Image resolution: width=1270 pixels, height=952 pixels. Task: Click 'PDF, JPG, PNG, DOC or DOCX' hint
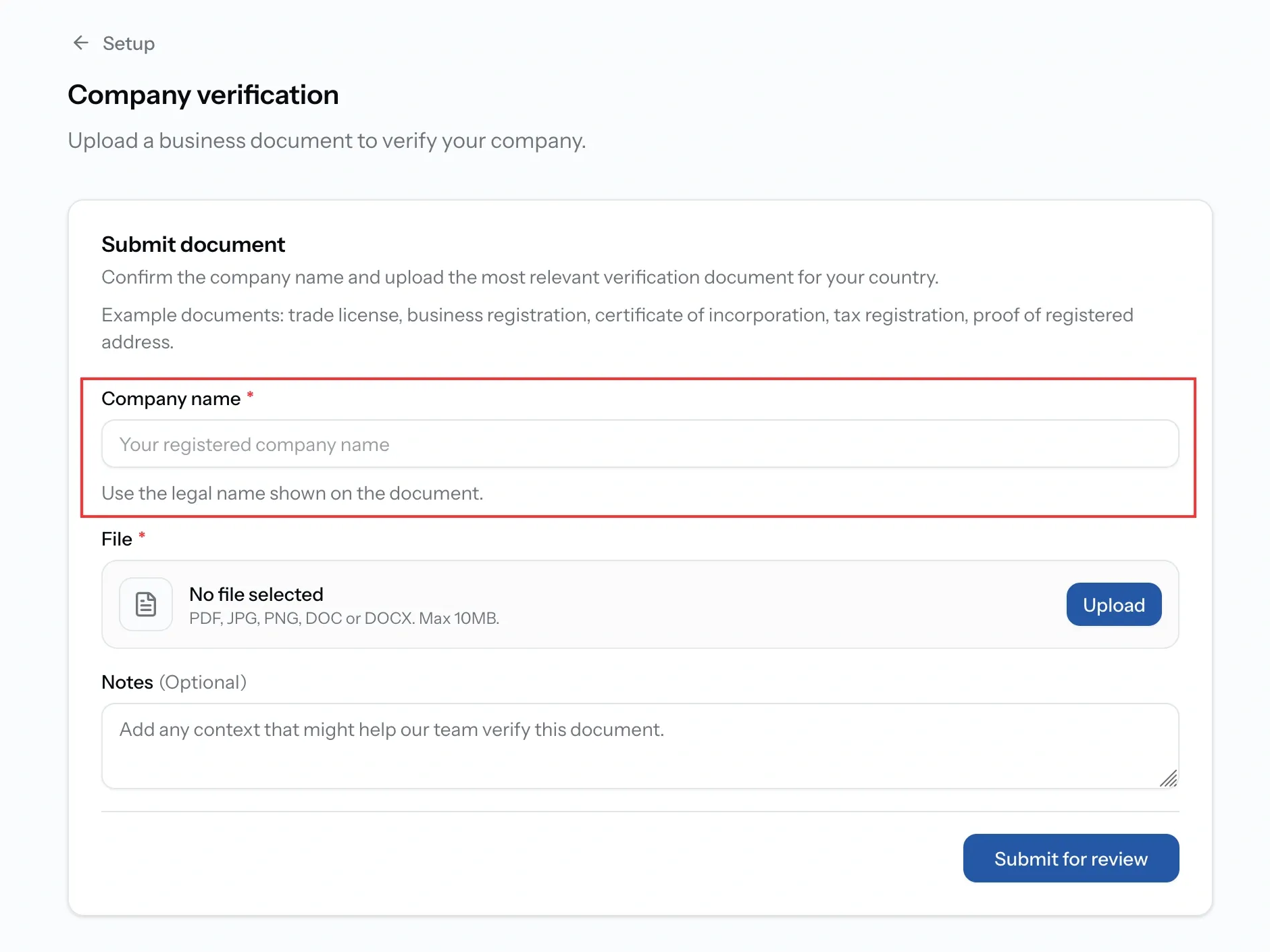pyautogui.click(x=344, y=618)
